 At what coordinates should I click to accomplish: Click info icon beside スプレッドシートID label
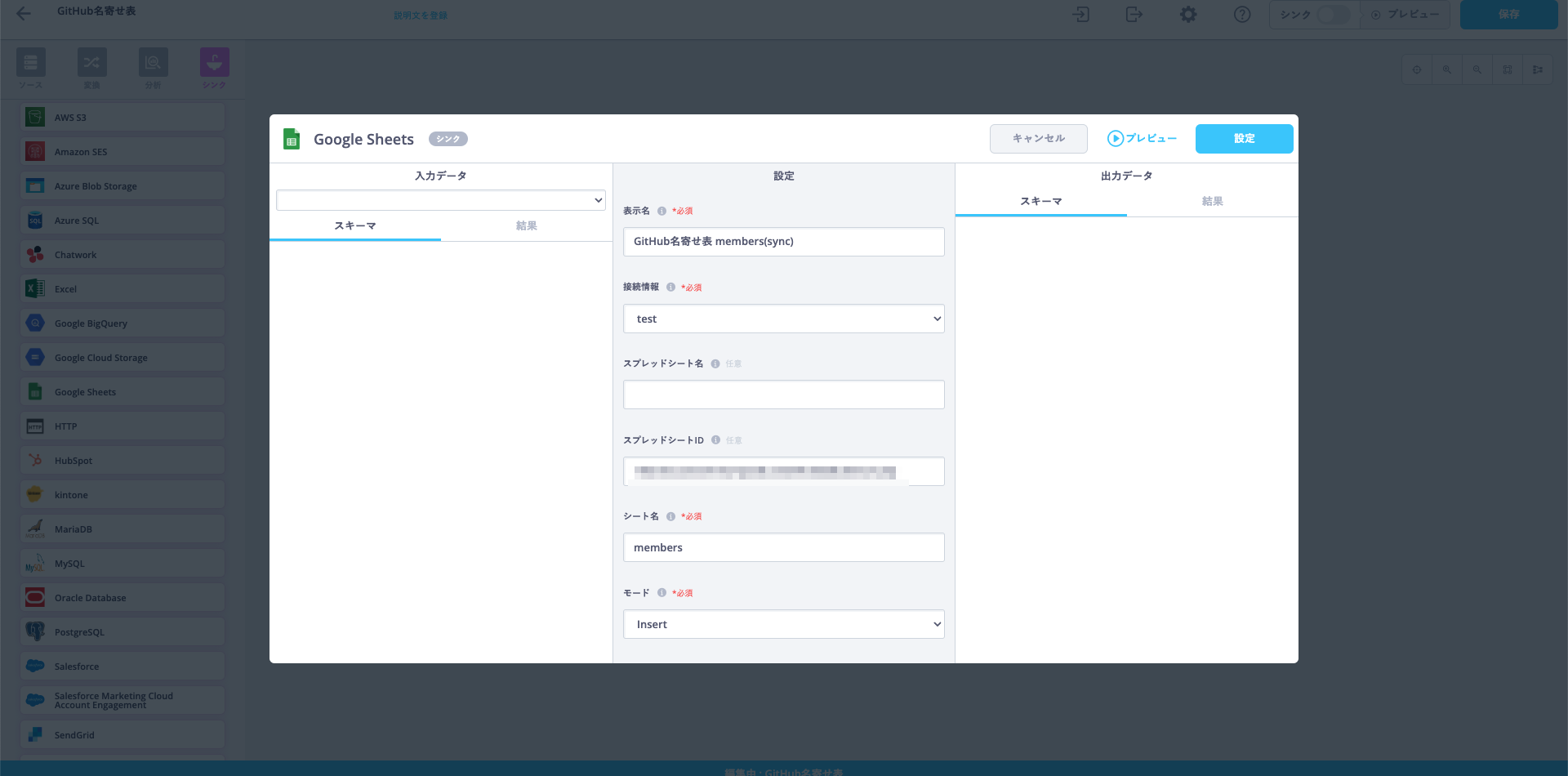coord(715,440)
